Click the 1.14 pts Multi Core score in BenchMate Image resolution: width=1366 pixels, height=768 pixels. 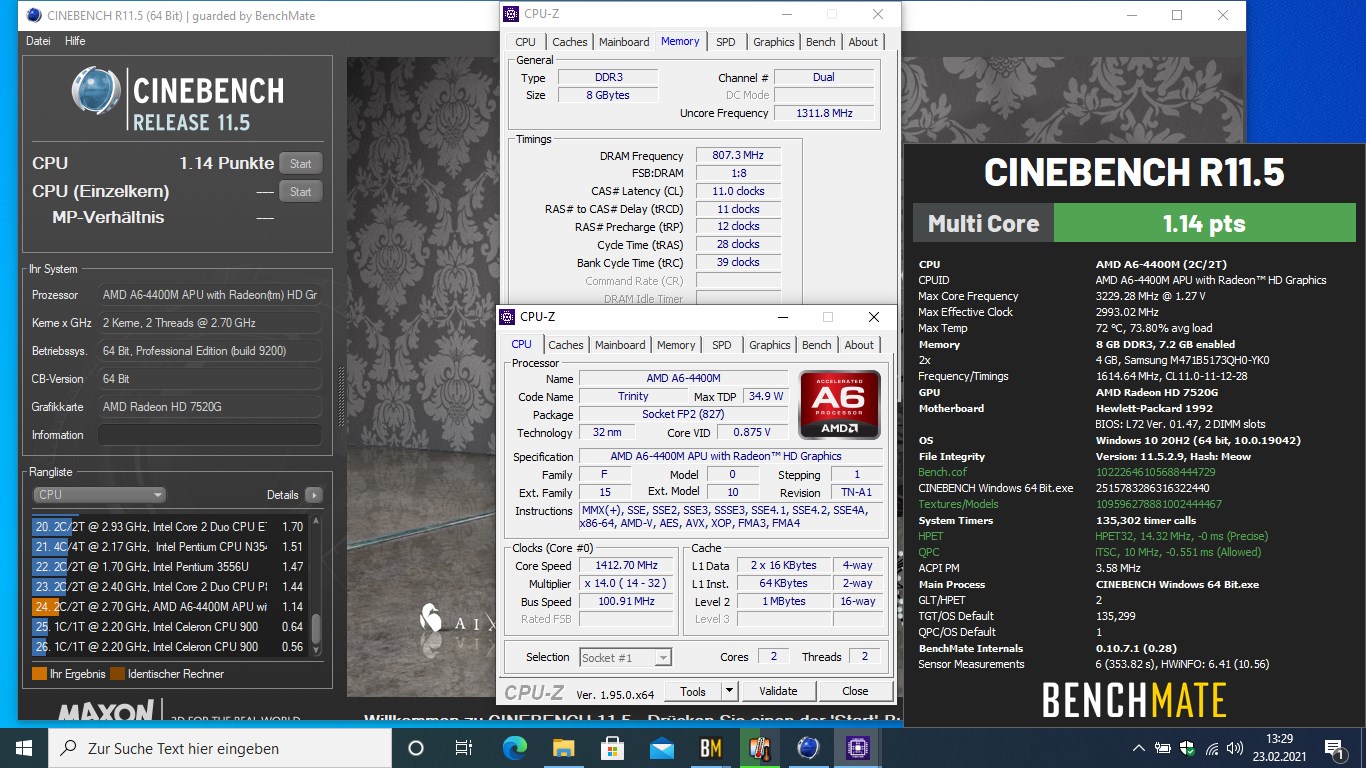[1205, 223]
